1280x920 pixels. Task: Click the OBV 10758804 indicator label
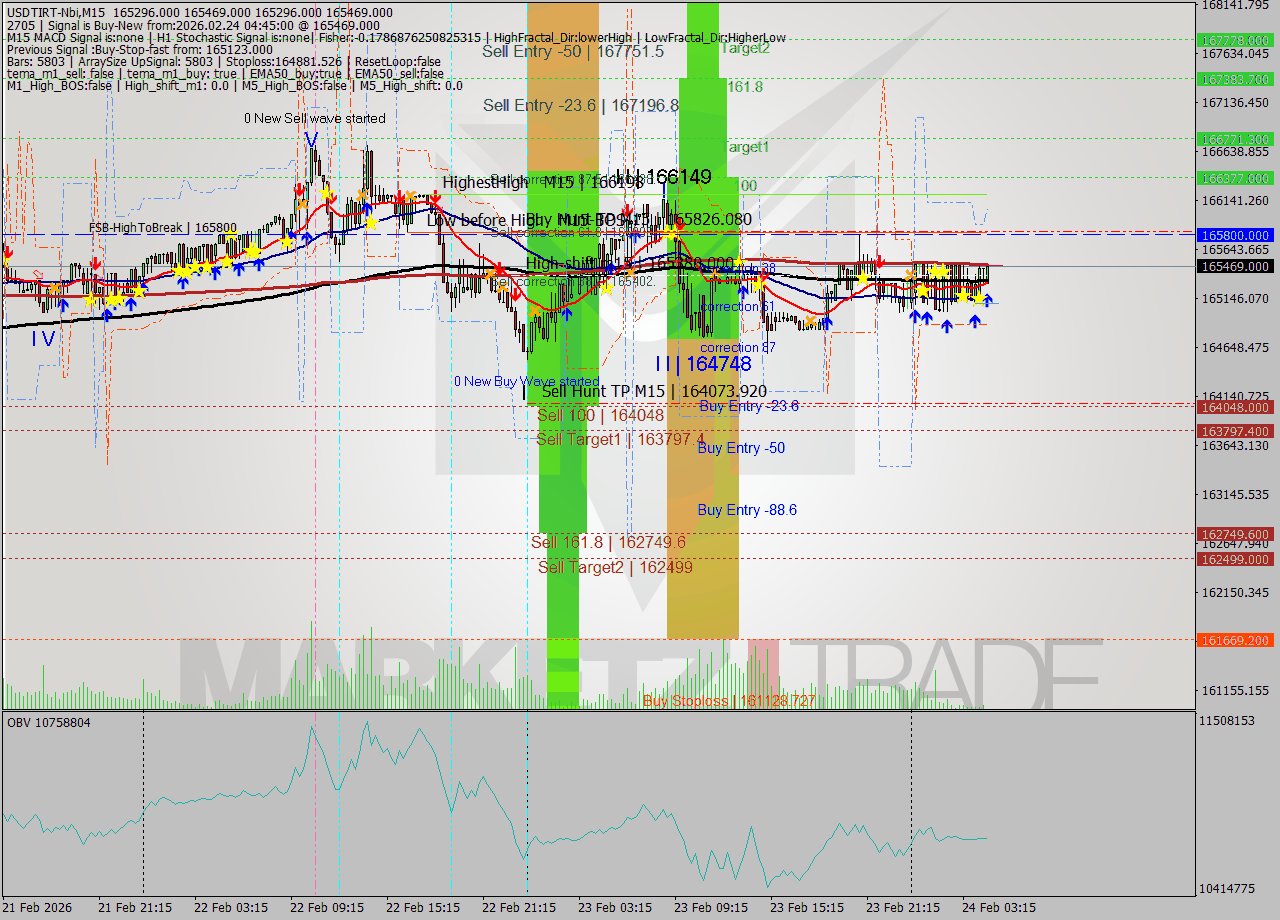point(48,721)
